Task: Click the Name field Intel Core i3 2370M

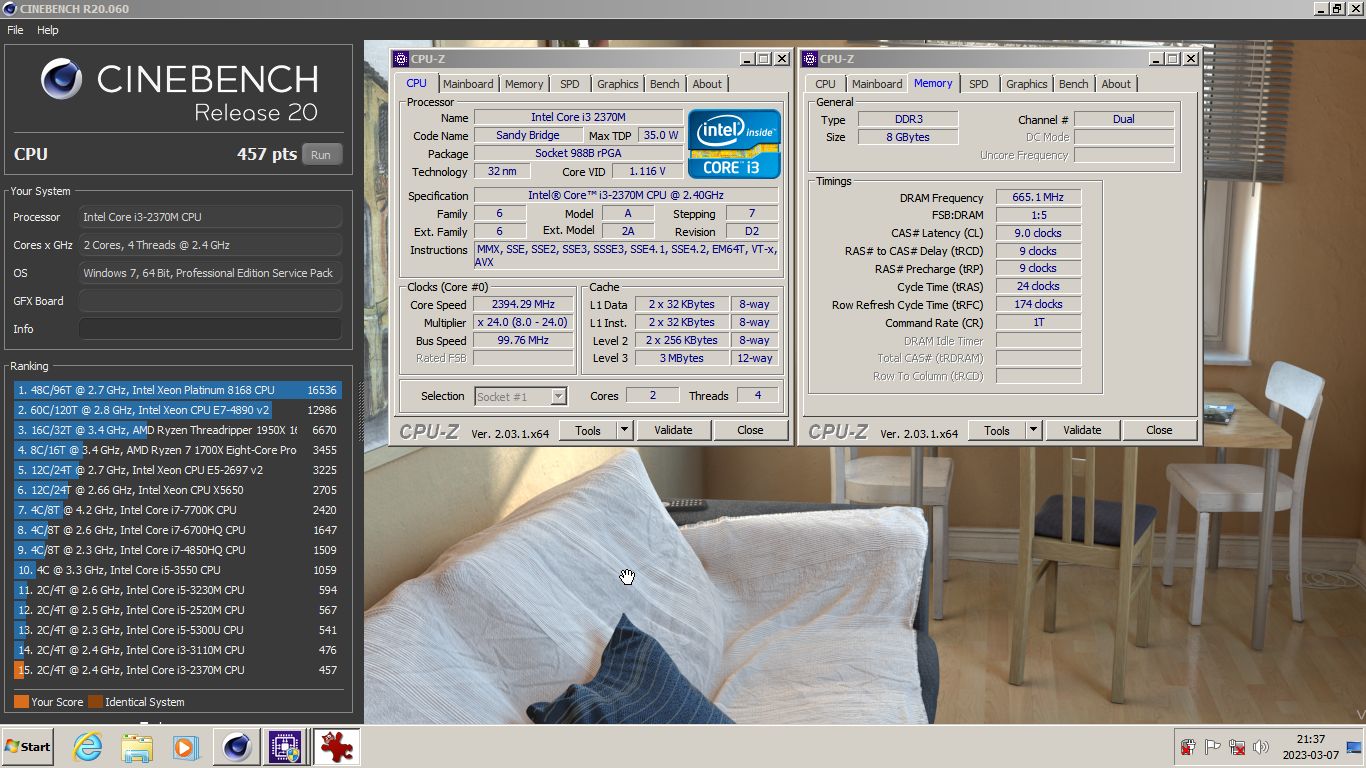Action: pos(578,117)
